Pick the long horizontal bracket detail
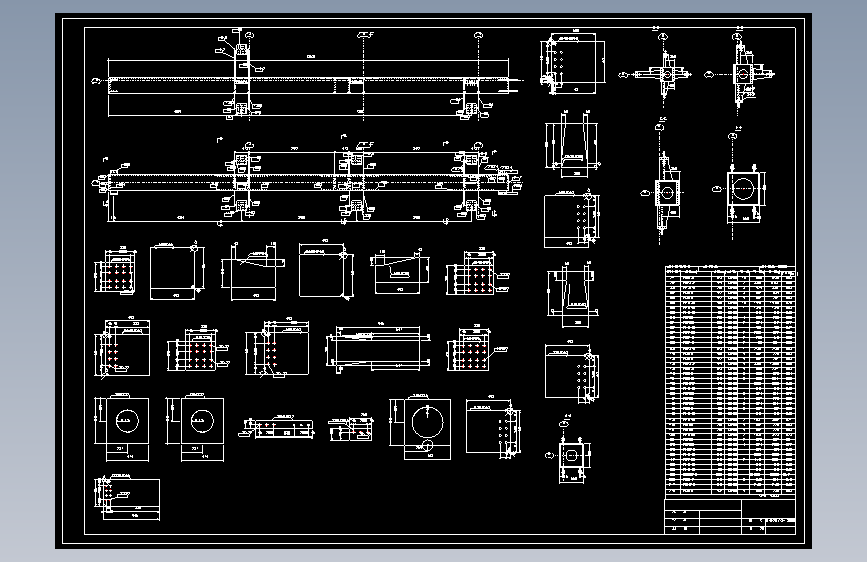Screen dimensions: 867x562 click(x=378, y=347)
